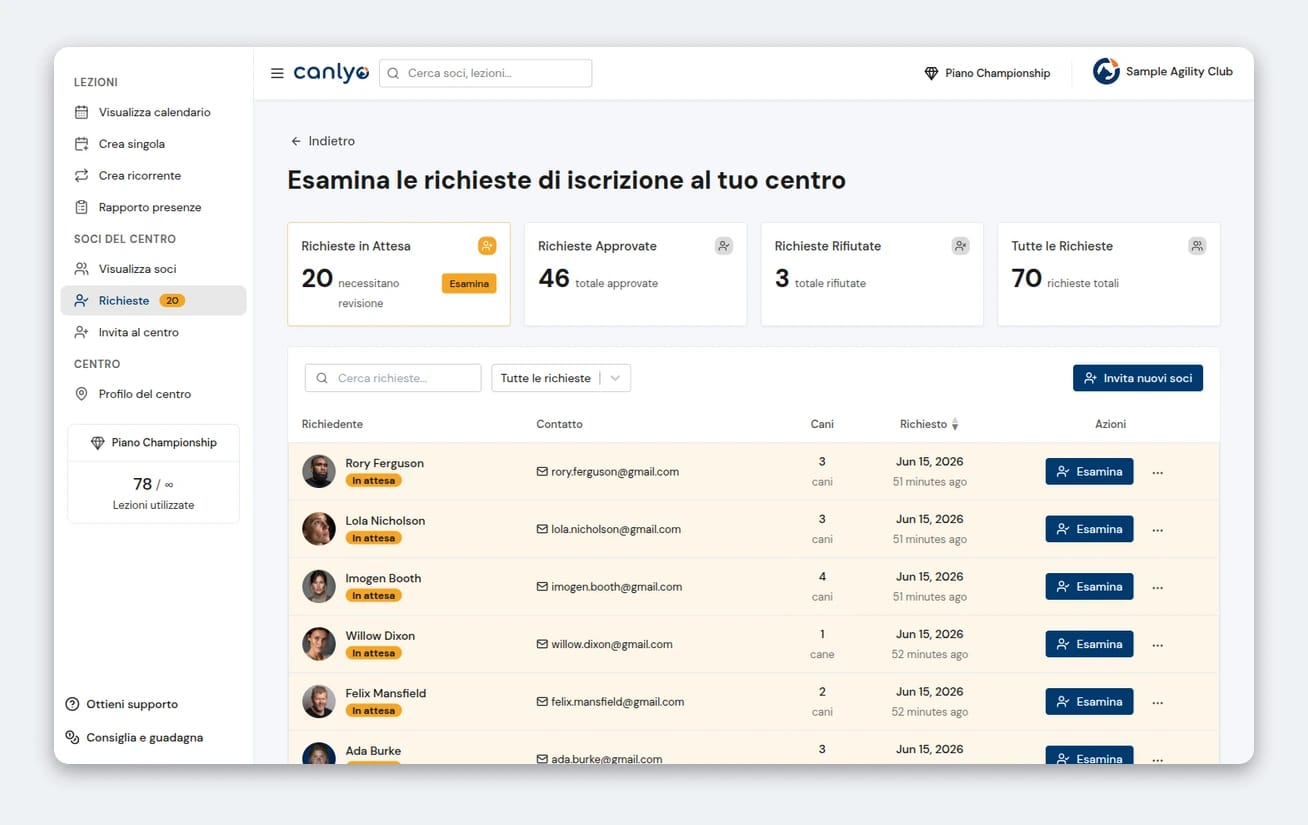
Task: Click the Ottieni supporto question icon
Action: pos(72,704)
